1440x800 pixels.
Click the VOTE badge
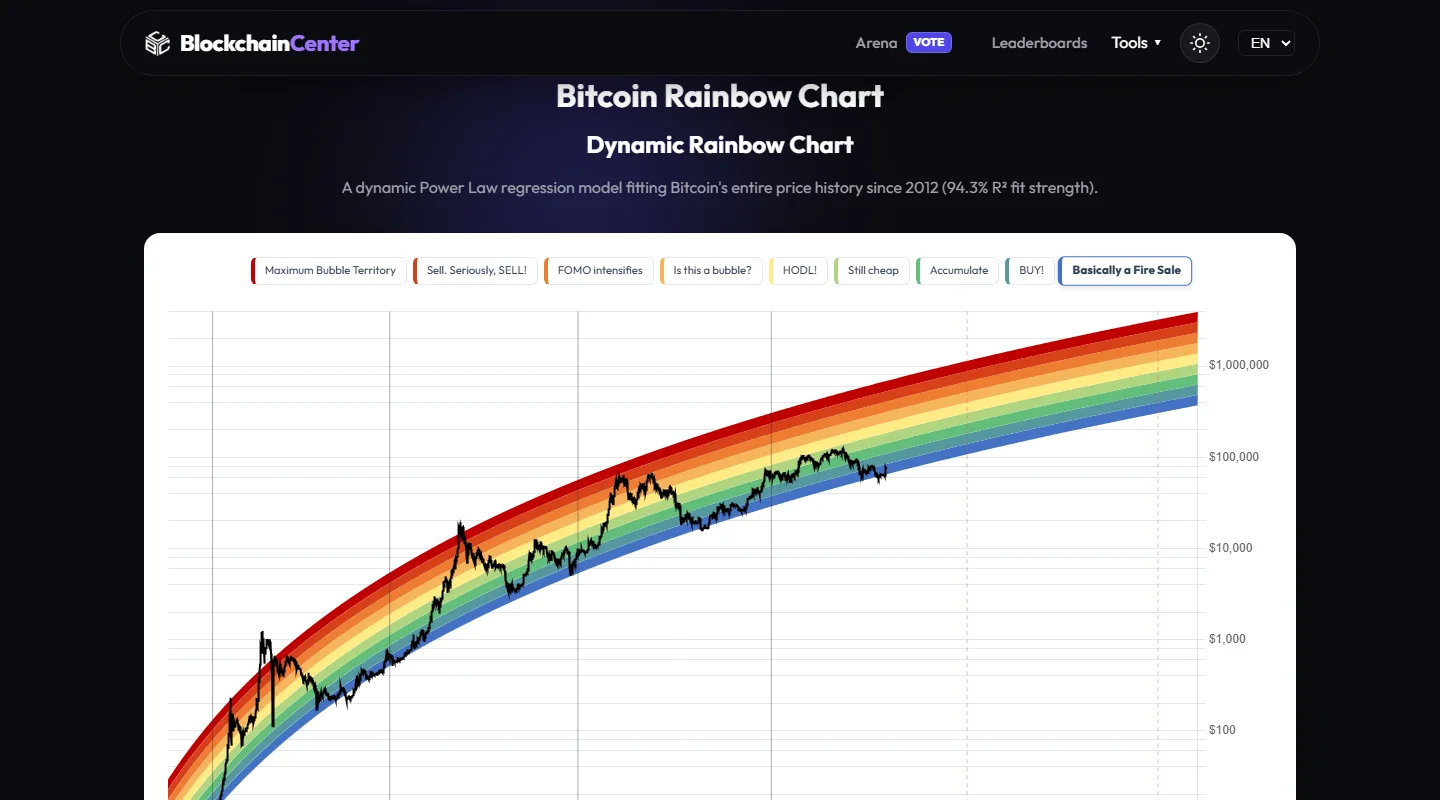pyautogui.click(x=929, y=42)
